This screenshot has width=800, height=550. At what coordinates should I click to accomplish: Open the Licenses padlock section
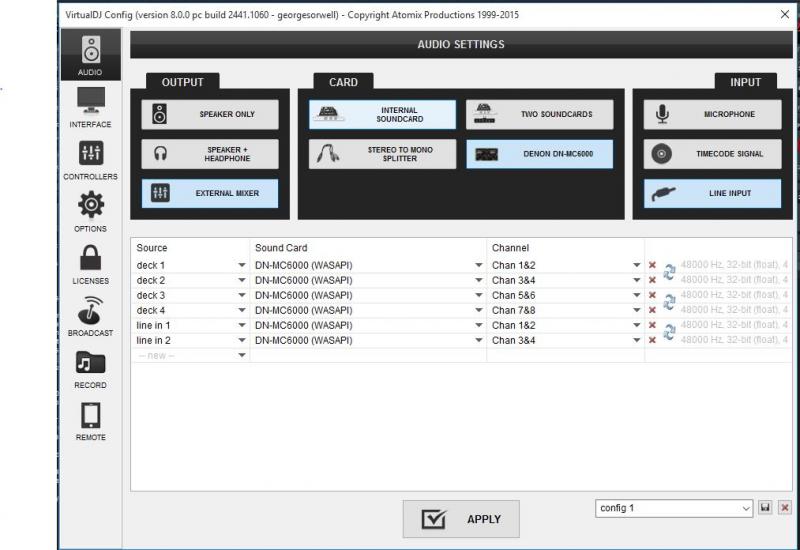(90, 264)
